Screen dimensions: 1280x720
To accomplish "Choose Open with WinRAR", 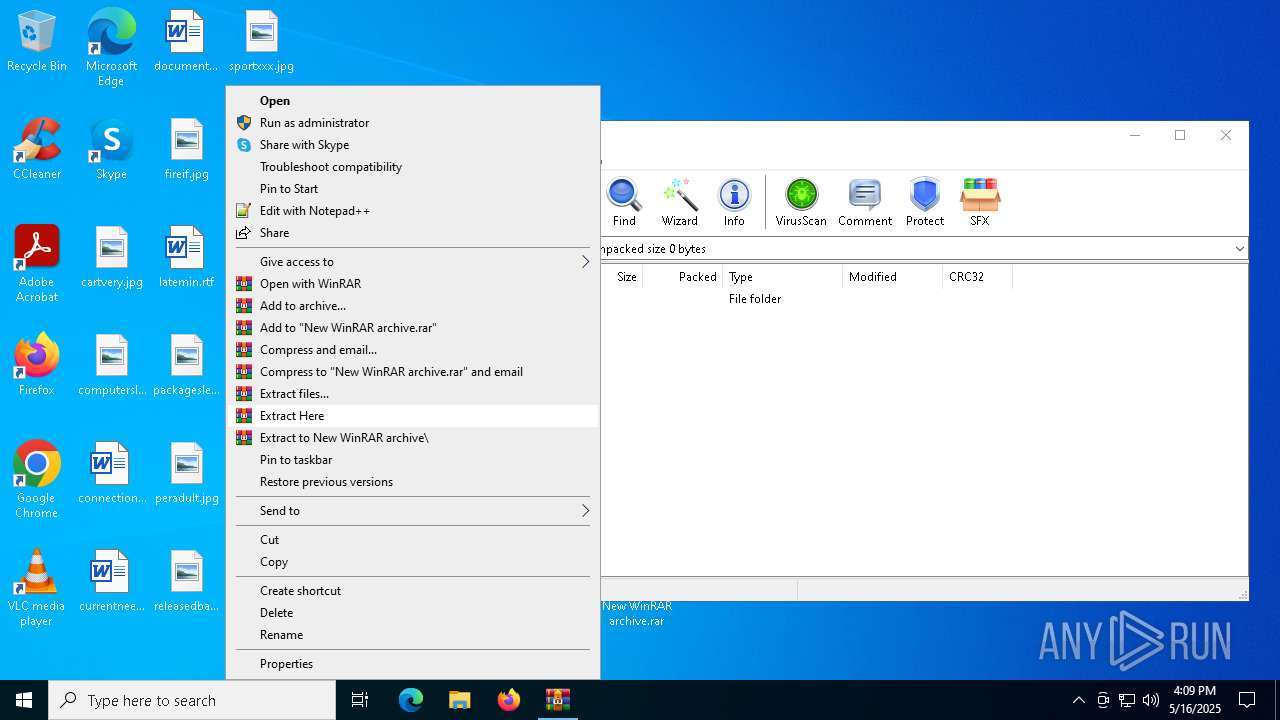I will [413, 284].
